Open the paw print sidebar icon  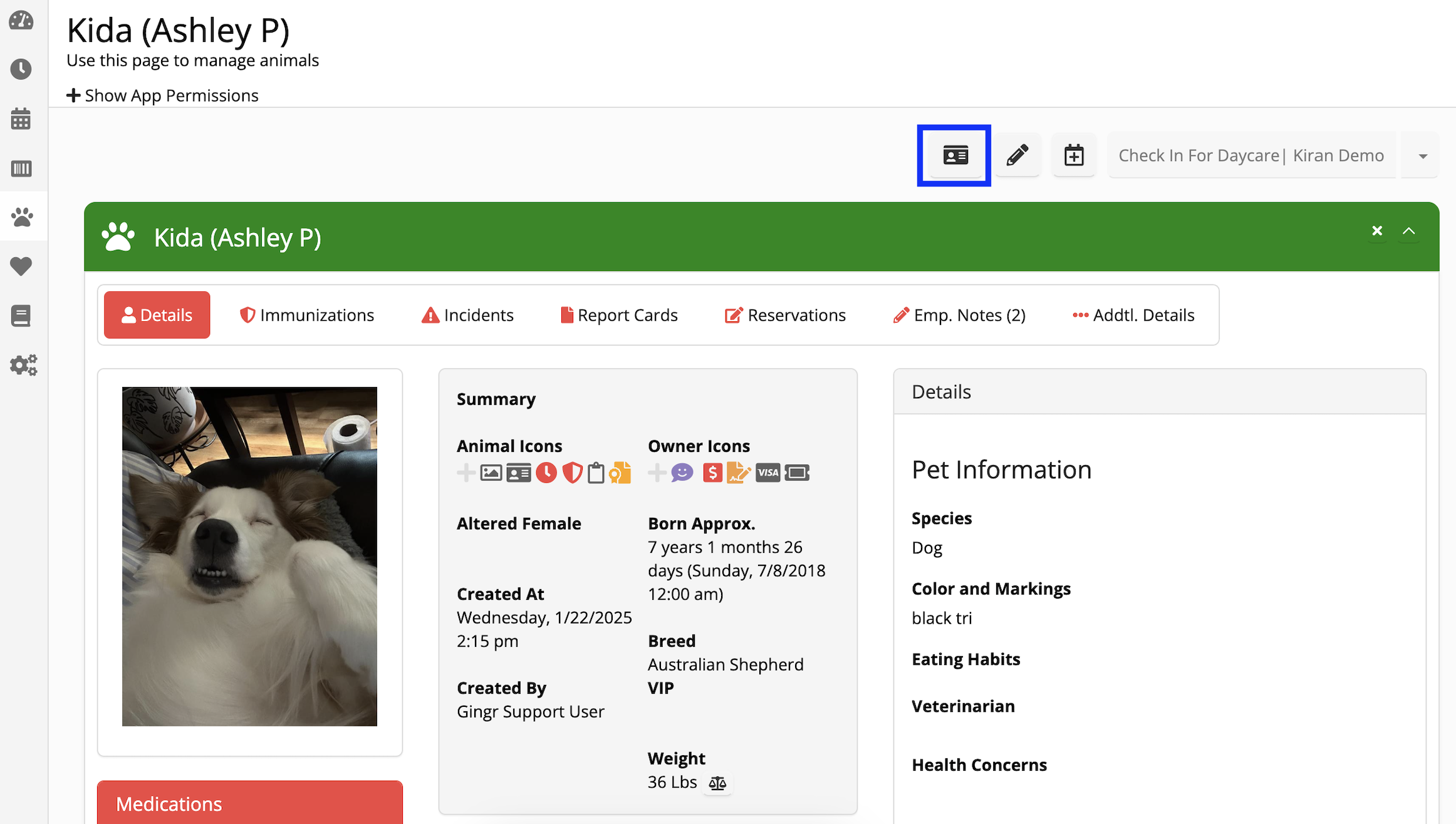tap(22, 217)
